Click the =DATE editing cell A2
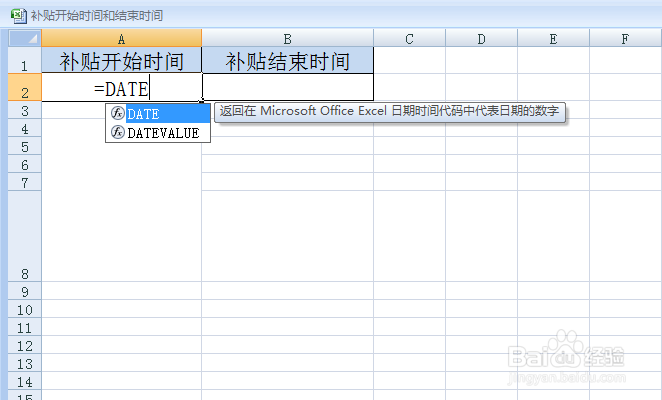 pos(122,87)
